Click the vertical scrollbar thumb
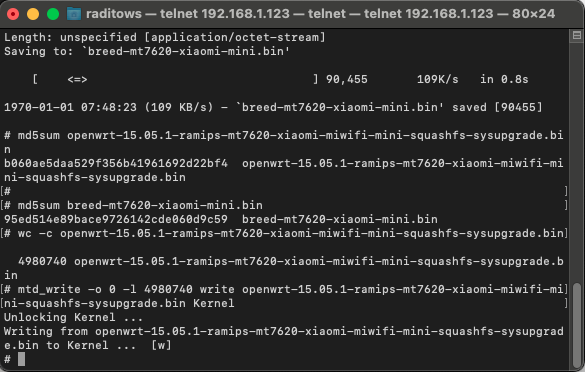The width and height of the screenshot is (585, 372). [x=577, y=325]
